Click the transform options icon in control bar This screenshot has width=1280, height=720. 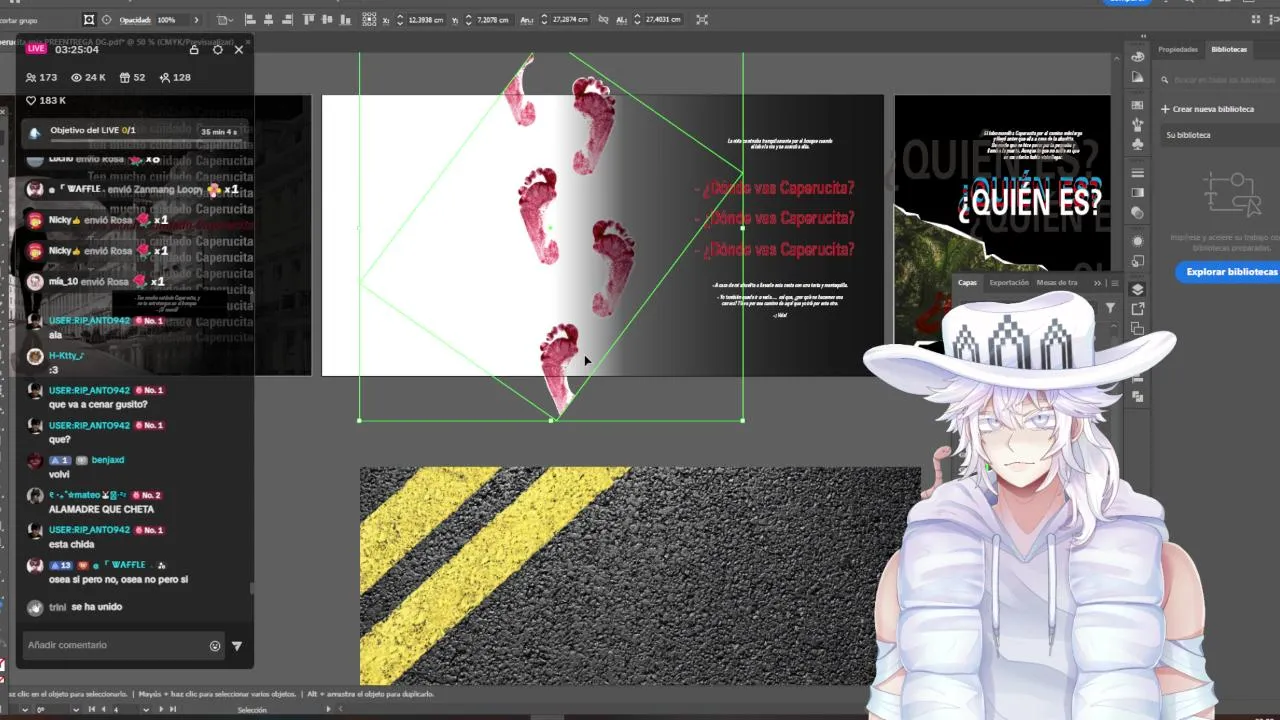pos(702,20)
